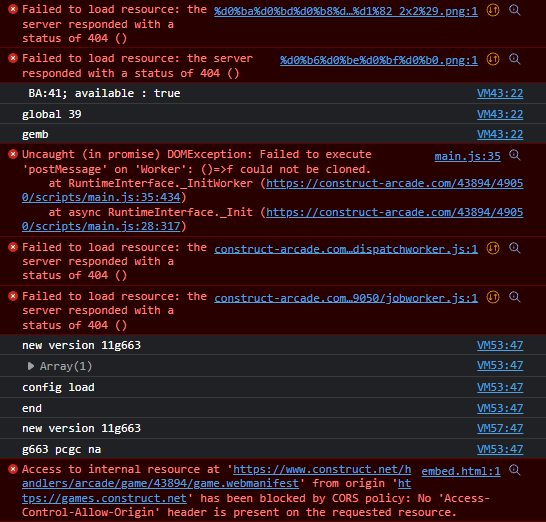Open VM43:22 link beside 'gemb' log
This screenshot has height=522, width=546.
(x=500, y=134)
